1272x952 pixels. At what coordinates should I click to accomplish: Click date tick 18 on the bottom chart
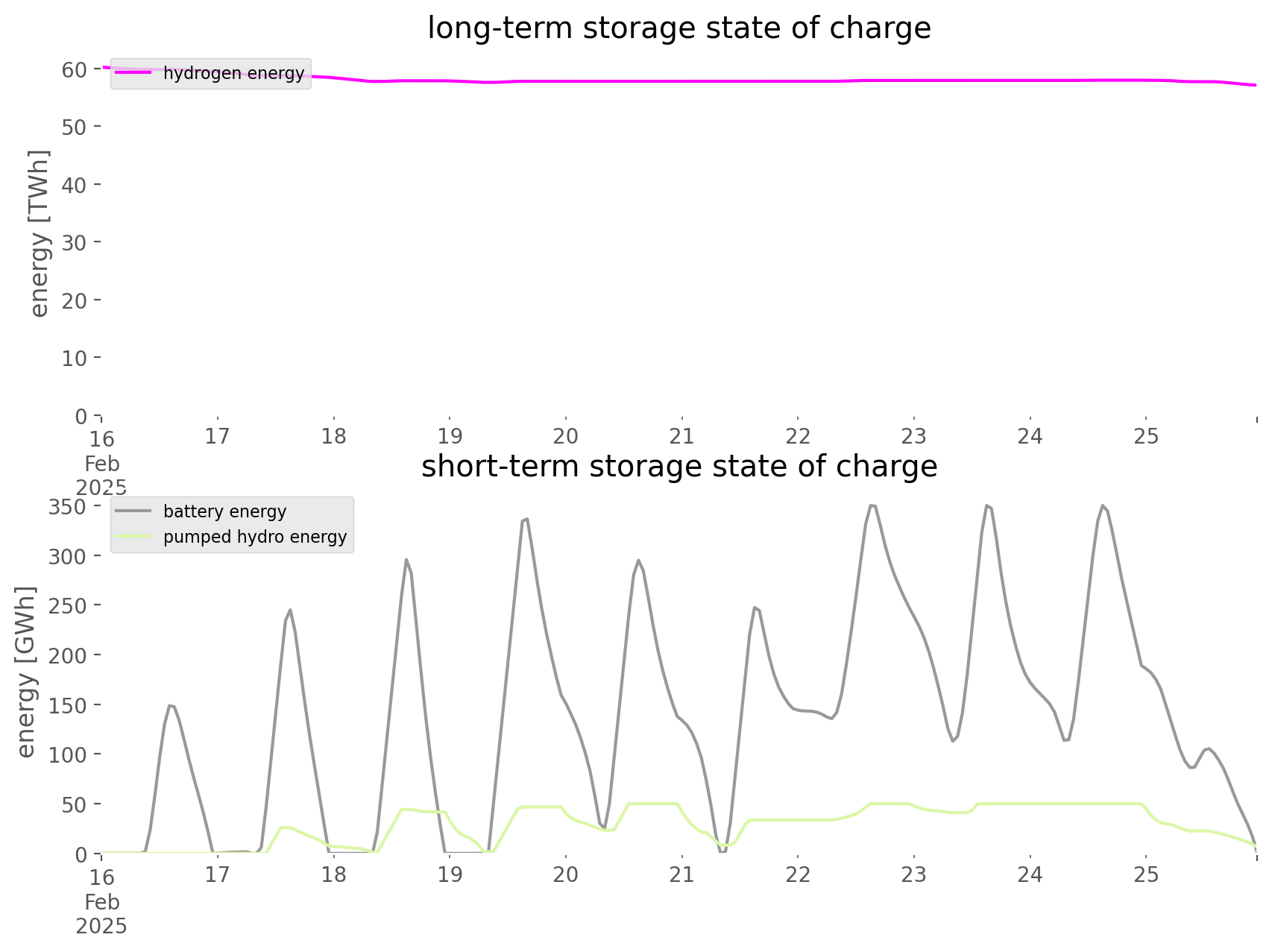pyautogui.click(x=334, y=874)
